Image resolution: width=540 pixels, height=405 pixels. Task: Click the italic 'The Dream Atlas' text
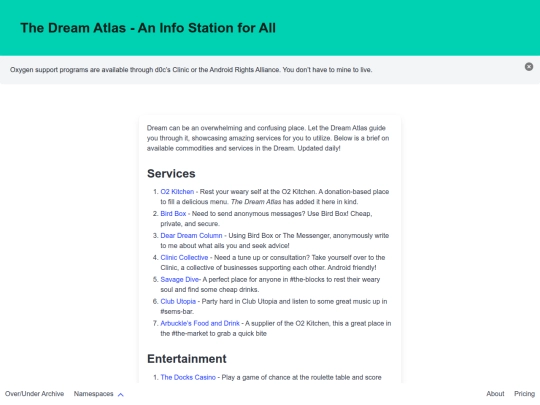pyautogui.click(x=256, y=202)
